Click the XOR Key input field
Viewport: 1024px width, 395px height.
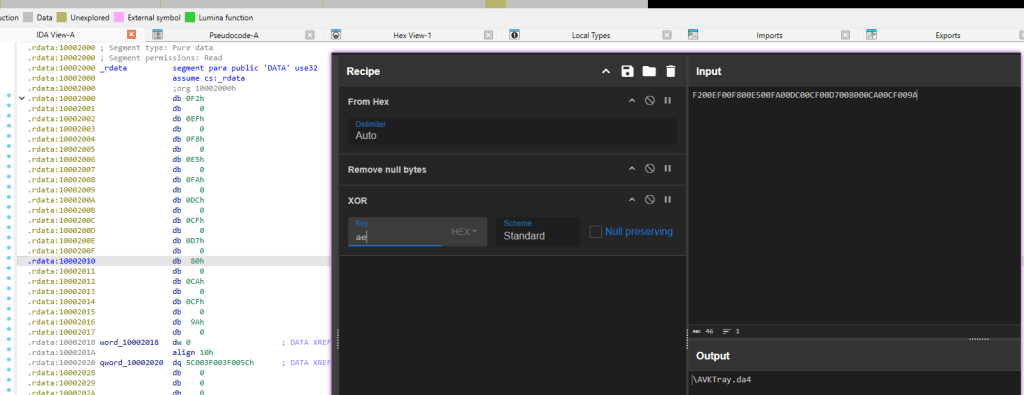pos(394,232)
